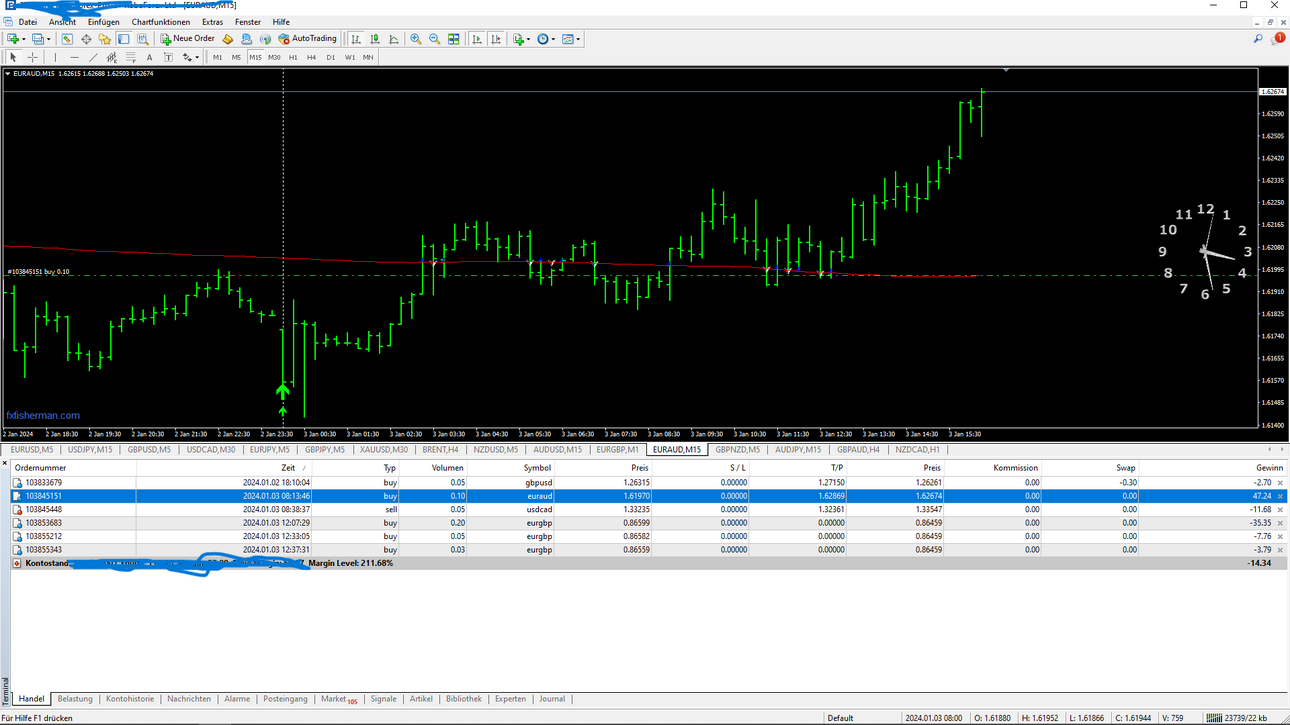
Task: Select the text label tool
Action: click(168, 57)
